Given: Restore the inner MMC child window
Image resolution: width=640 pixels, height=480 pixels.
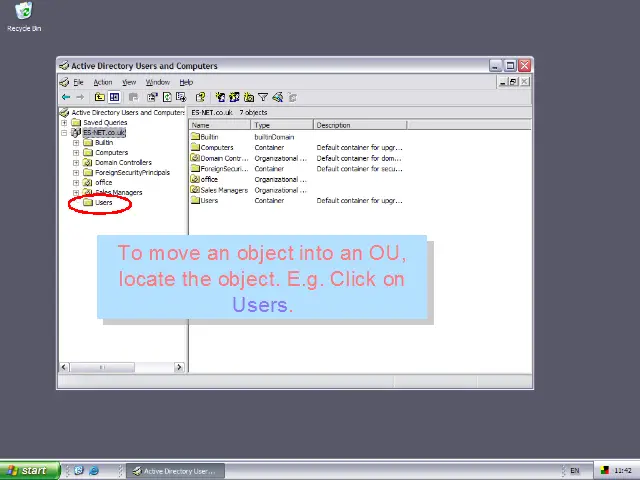Looking at the screenshot, I should [x=513, y=82].
